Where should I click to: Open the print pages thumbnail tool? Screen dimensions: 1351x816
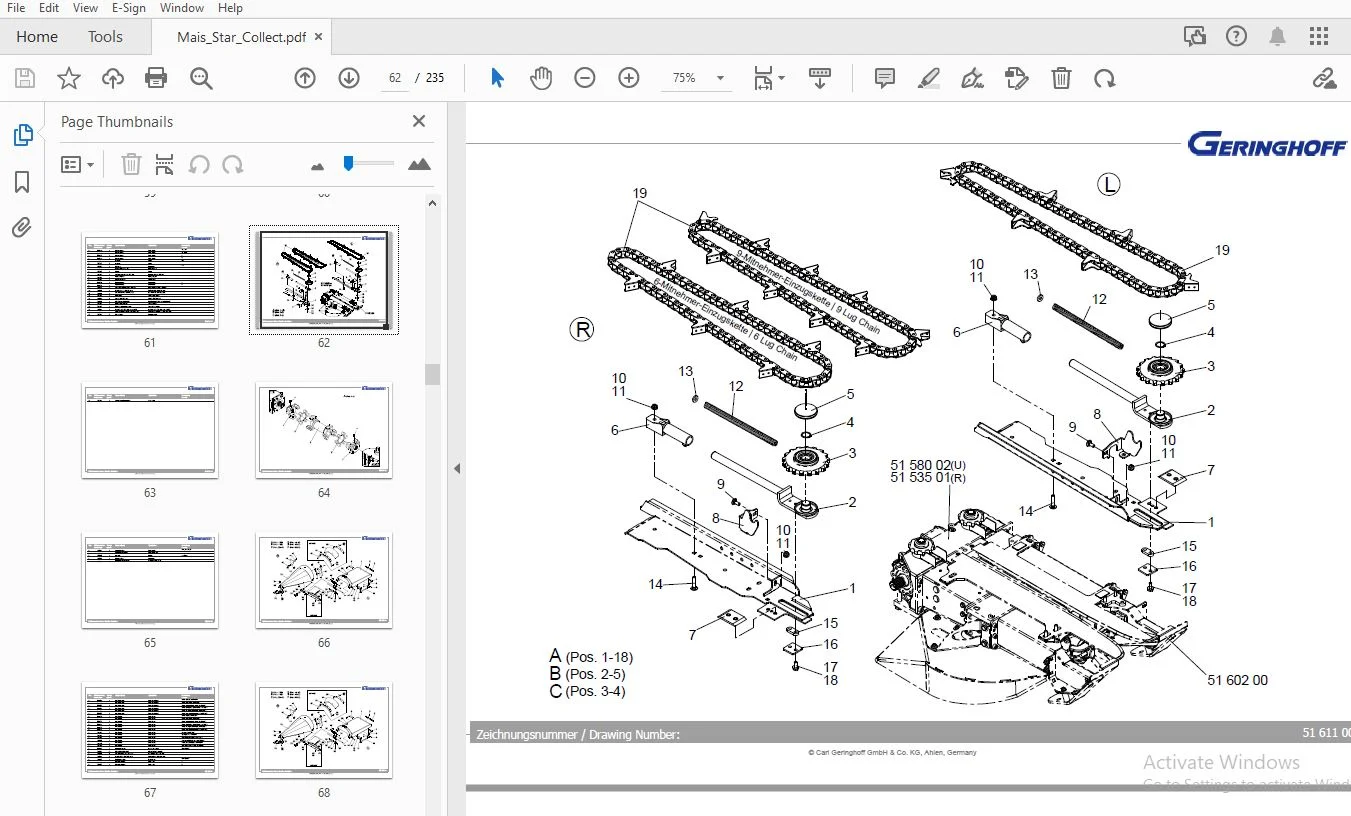coord(165,164)
